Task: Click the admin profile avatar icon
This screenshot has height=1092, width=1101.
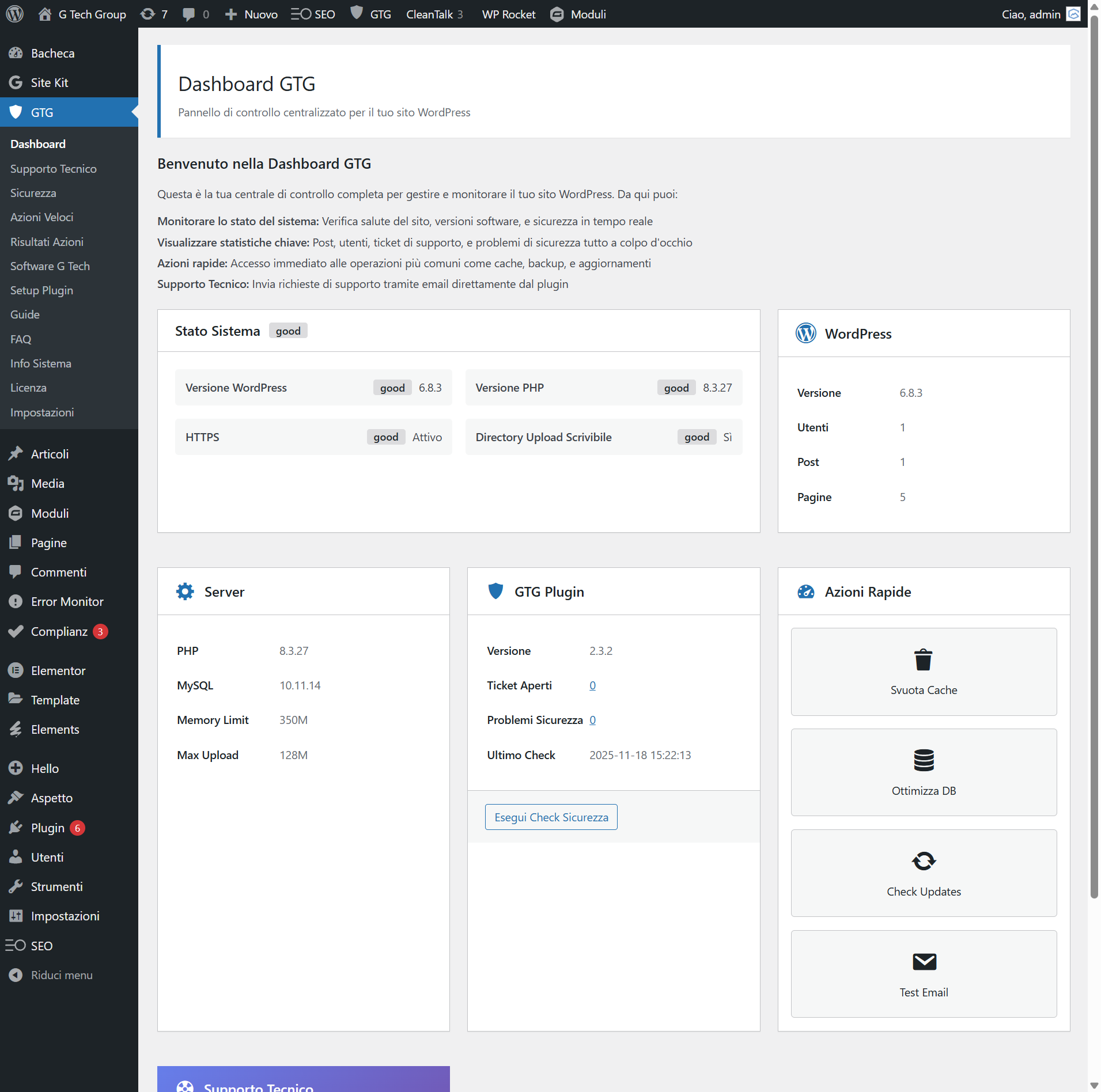Action: click(1073, 14)
